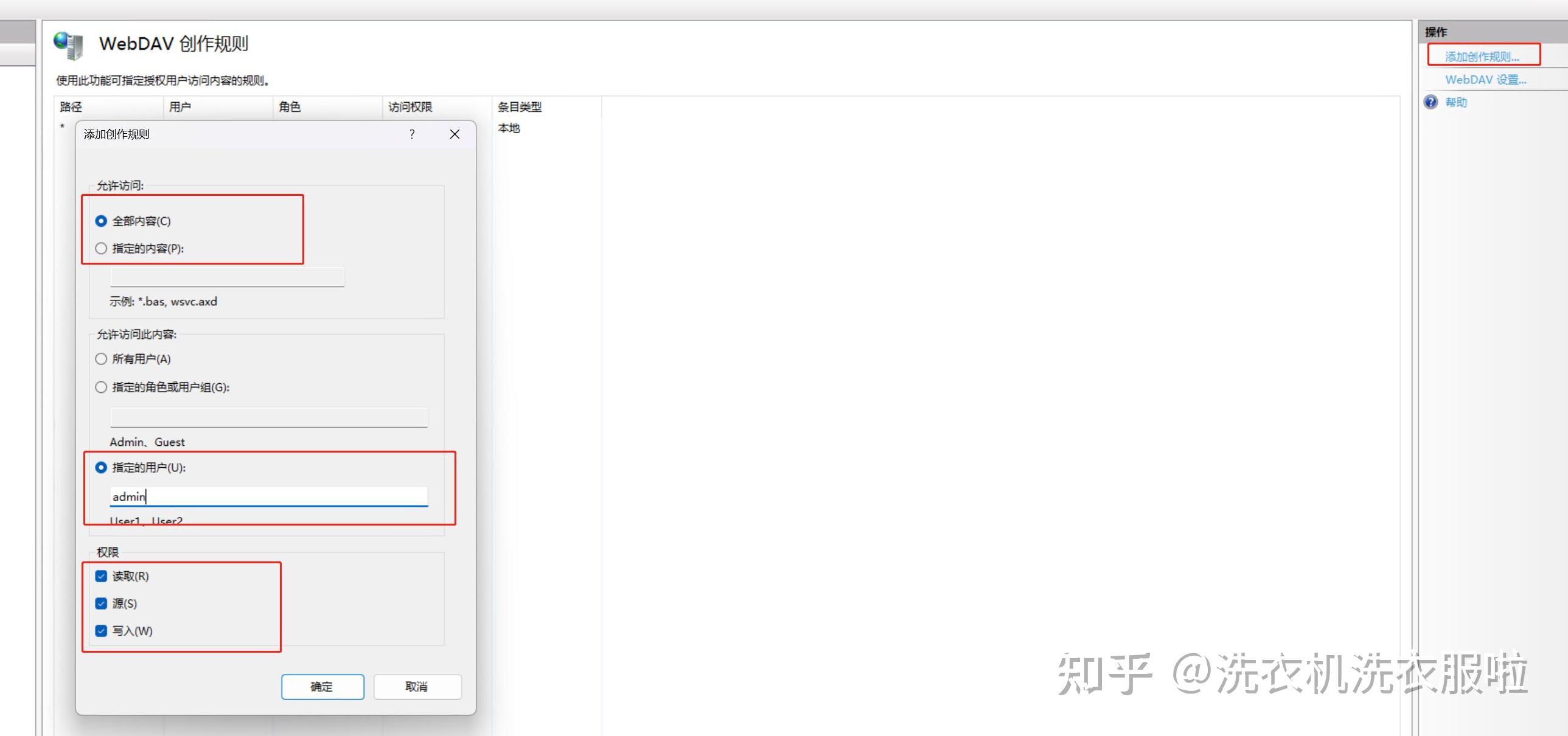Click the blue help question-mark icon
This screenshot has height=736, width=1568.
pyautogui.click(x=1430, y=102)
